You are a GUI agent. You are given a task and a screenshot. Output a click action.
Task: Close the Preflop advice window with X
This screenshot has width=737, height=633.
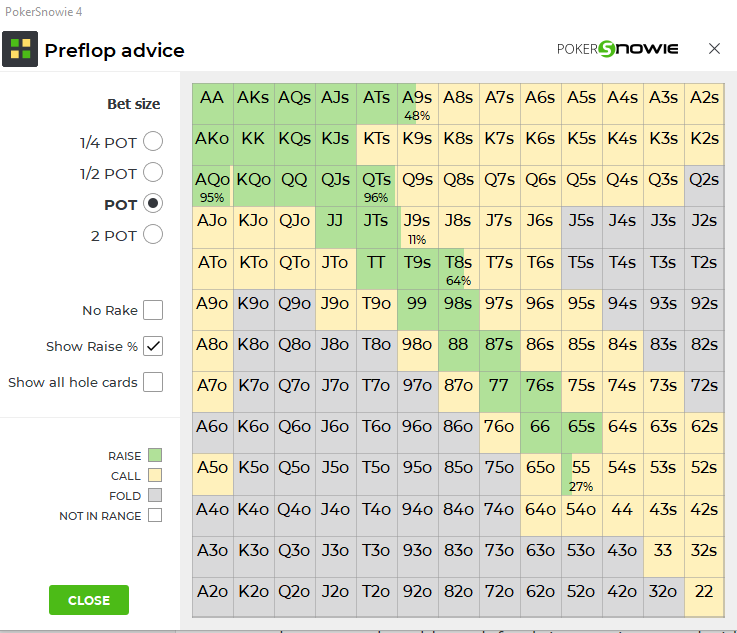pos(714,48)
